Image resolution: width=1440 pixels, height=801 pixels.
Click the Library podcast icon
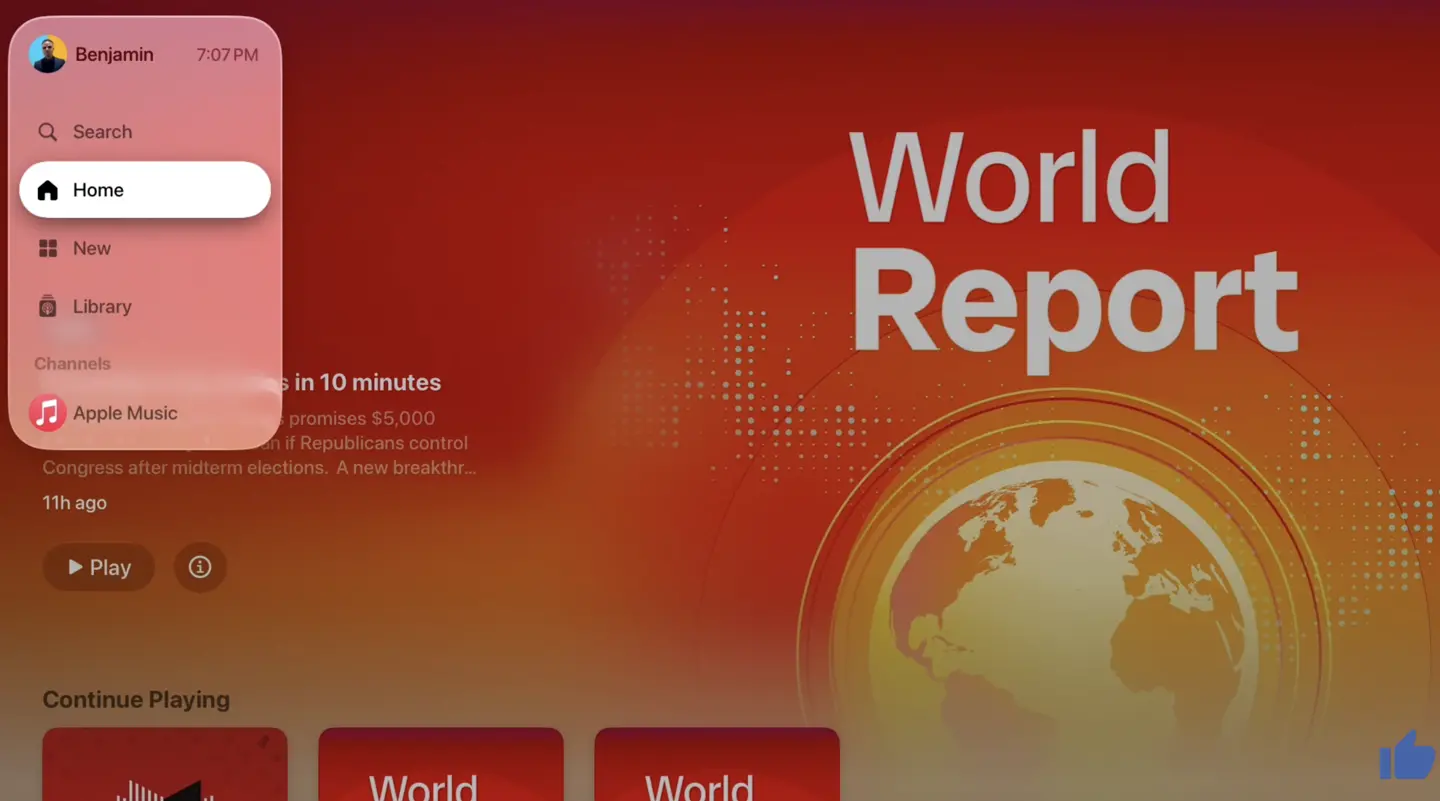point(47,306)
